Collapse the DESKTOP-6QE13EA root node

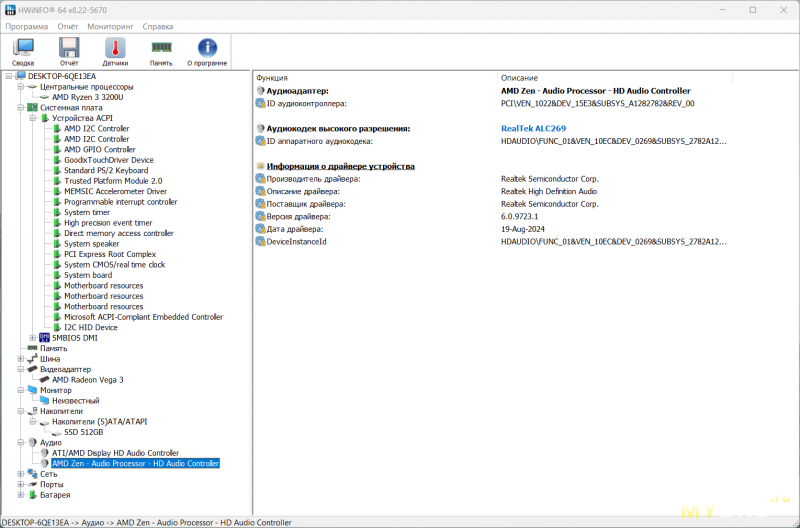click(9, 76)
